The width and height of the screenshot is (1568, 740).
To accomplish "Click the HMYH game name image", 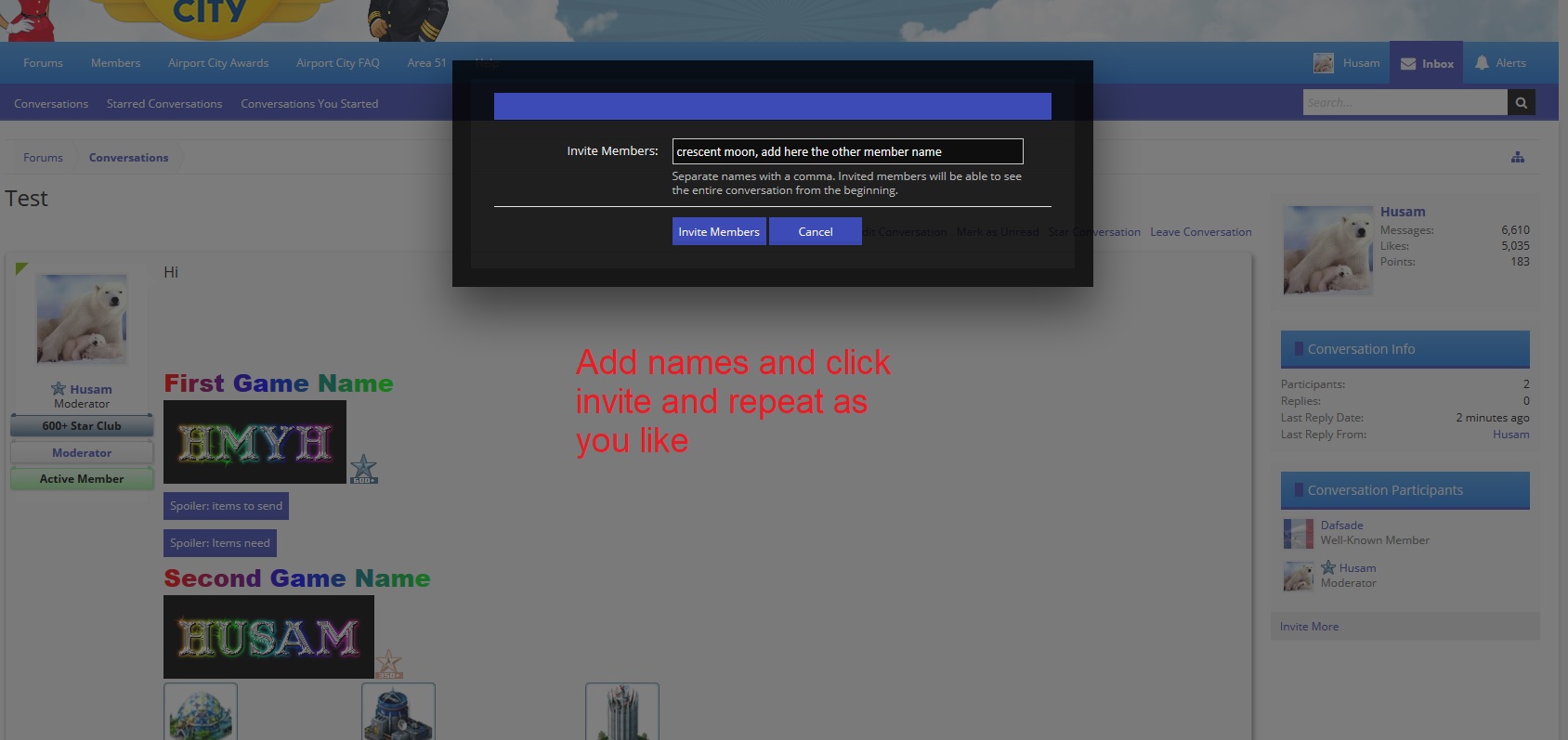I will click(x=255, y=442).
